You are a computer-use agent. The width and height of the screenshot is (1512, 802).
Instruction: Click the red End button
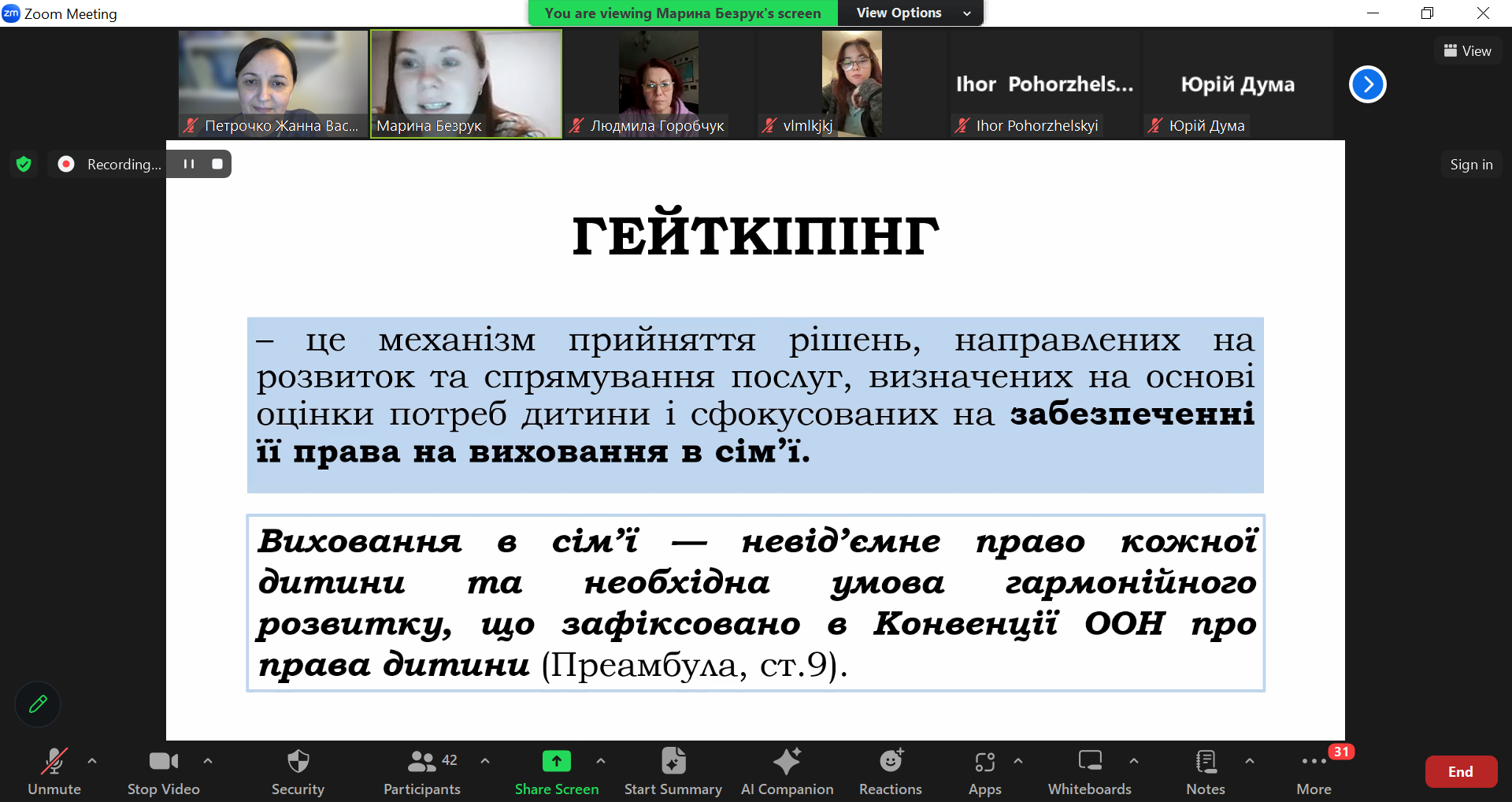[x=1460, y=772]
